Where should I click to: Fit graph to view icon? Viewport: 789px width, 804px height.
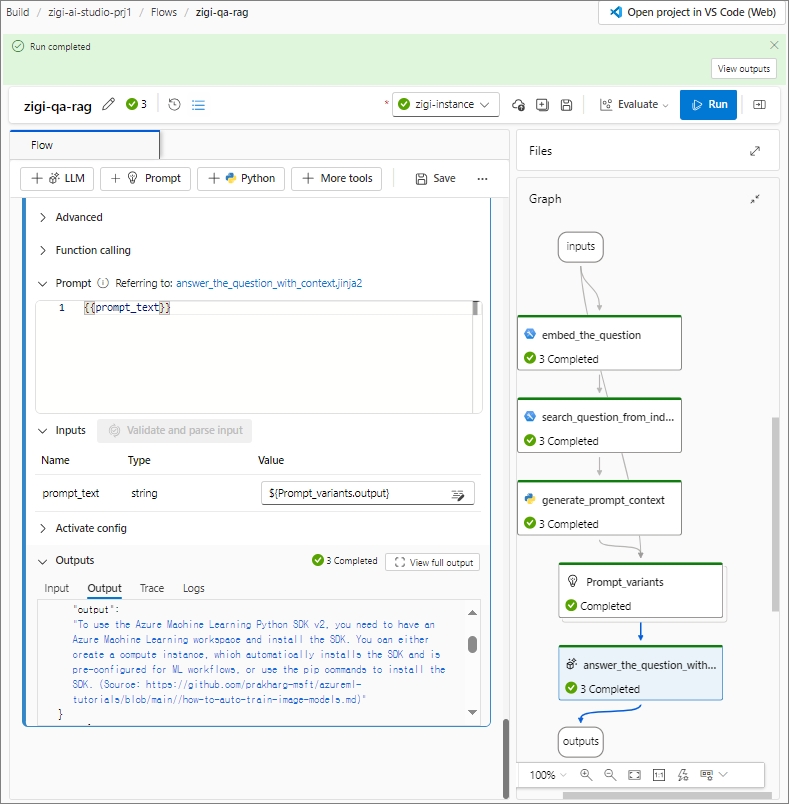coord(634,775)
